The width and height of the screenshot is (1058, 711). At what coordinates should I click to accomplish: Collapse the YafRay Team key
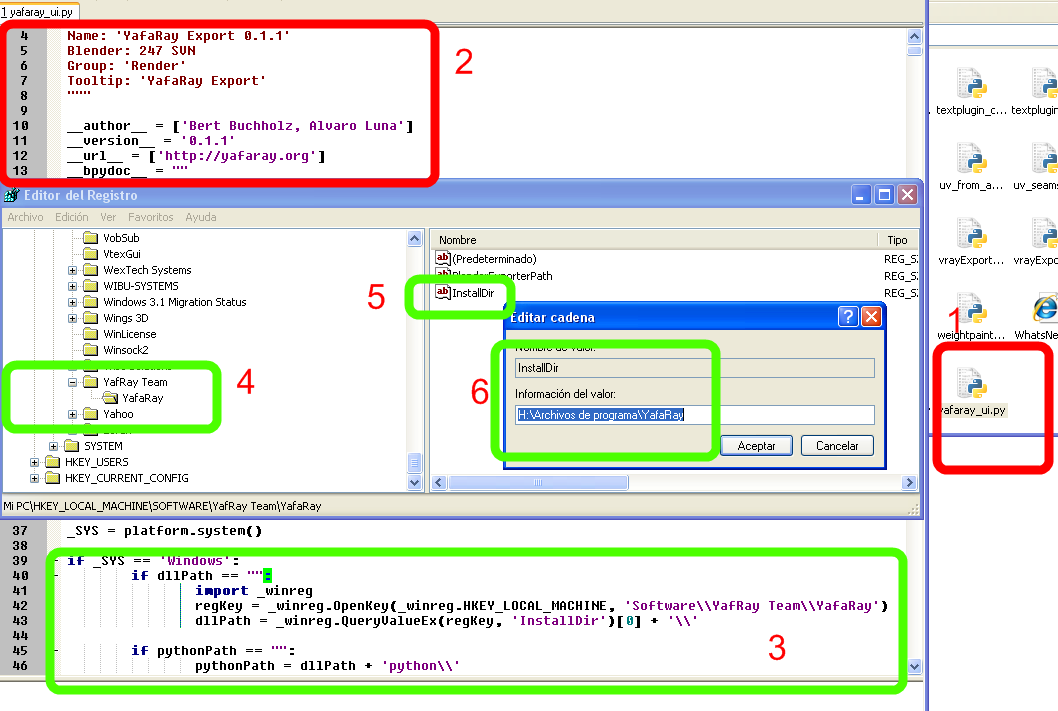(72, 382)
